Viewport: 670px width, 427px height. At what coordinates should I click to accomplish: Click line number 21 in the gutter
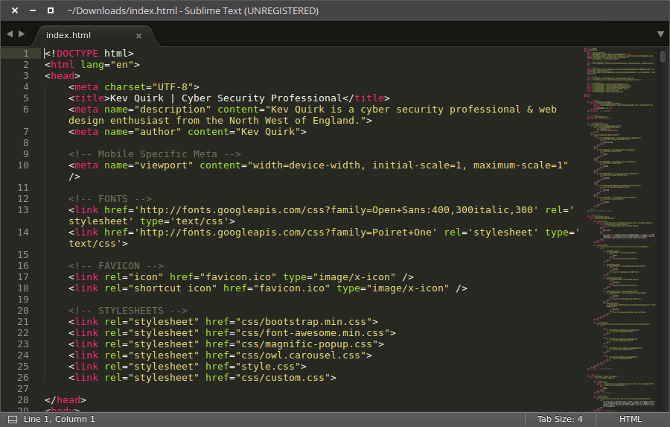23,322
